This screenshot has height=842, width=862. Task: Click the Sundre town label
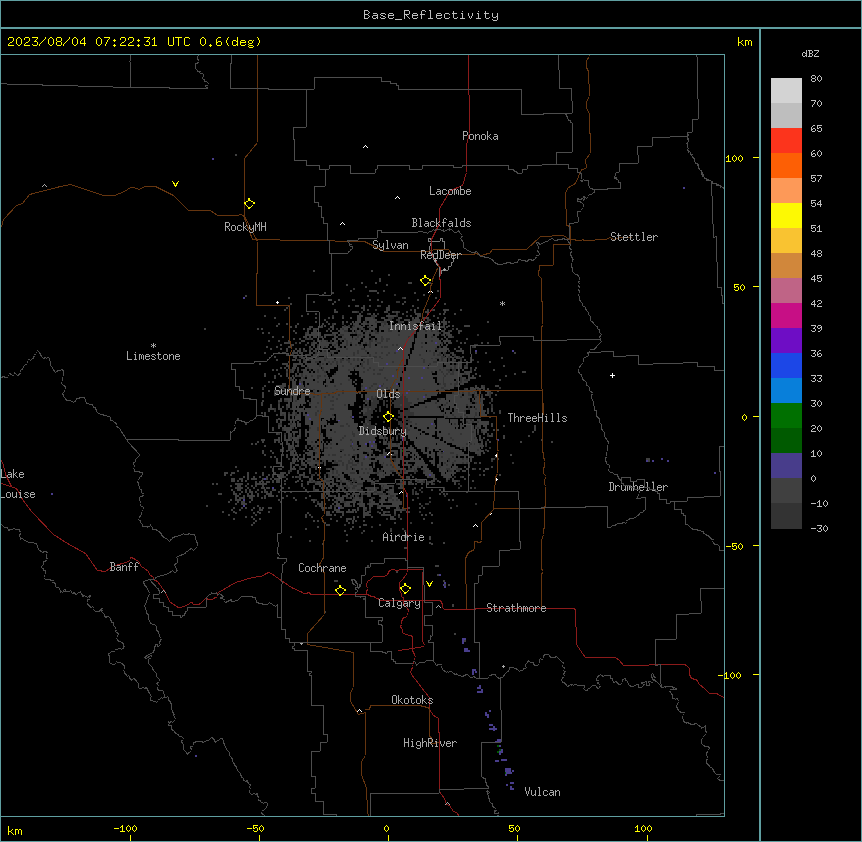(x=292, y=391)
